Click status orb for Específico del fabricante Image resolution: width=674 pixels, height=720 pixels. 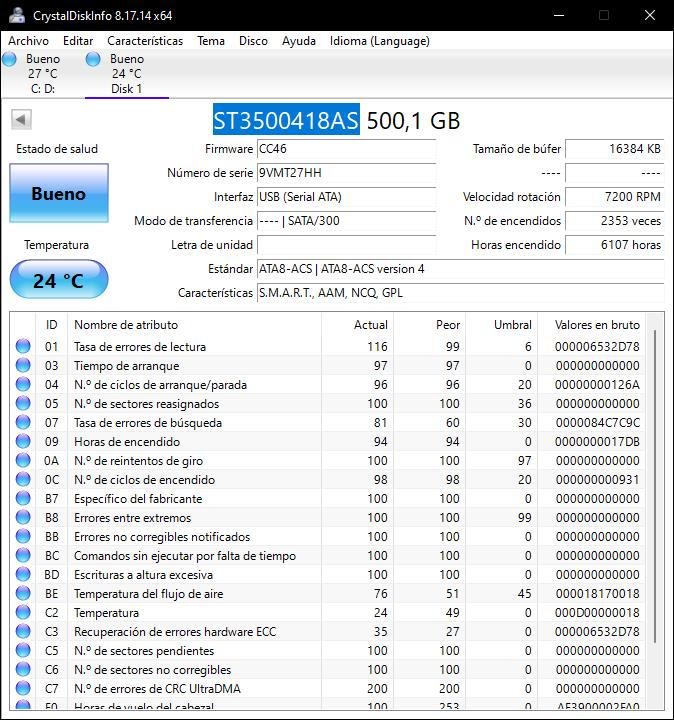pyautogui.click(x=23, y=498)
